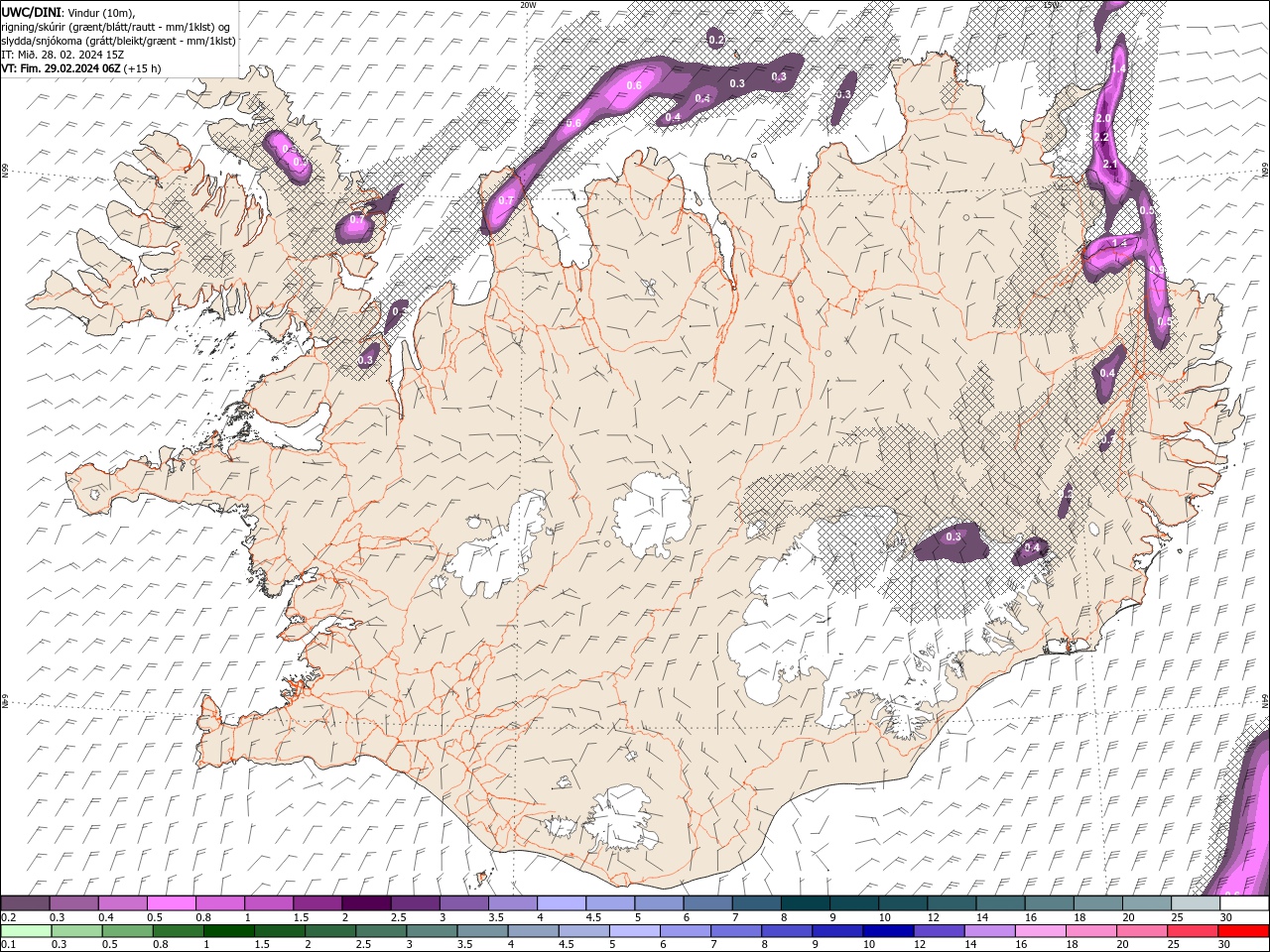Pick the palest green 0.1 swatch in the lower legend row

pyautogui.click(x=26, y=931)
